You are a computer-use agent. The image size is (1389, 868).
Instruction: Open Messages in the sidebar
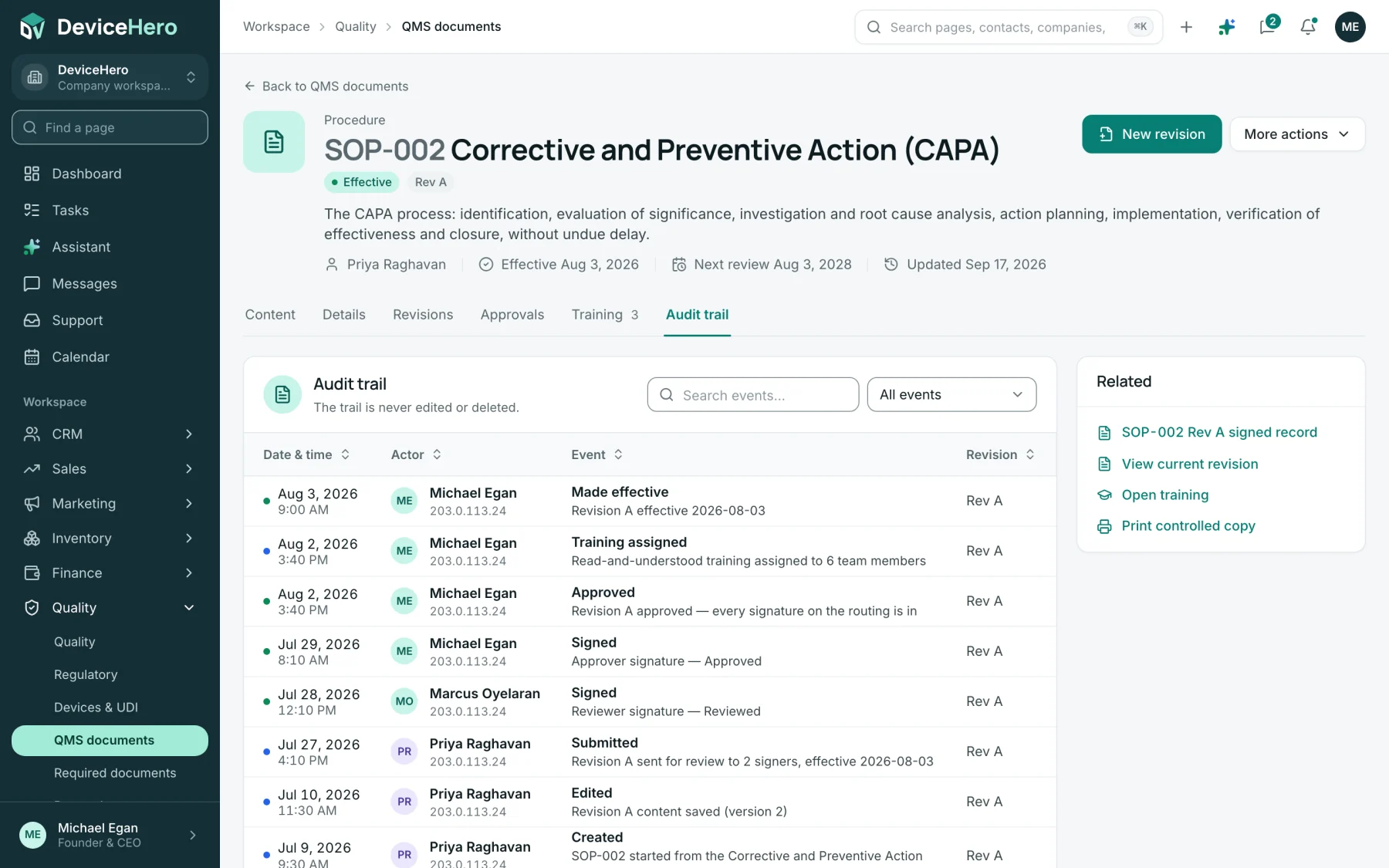pos(110,283)
